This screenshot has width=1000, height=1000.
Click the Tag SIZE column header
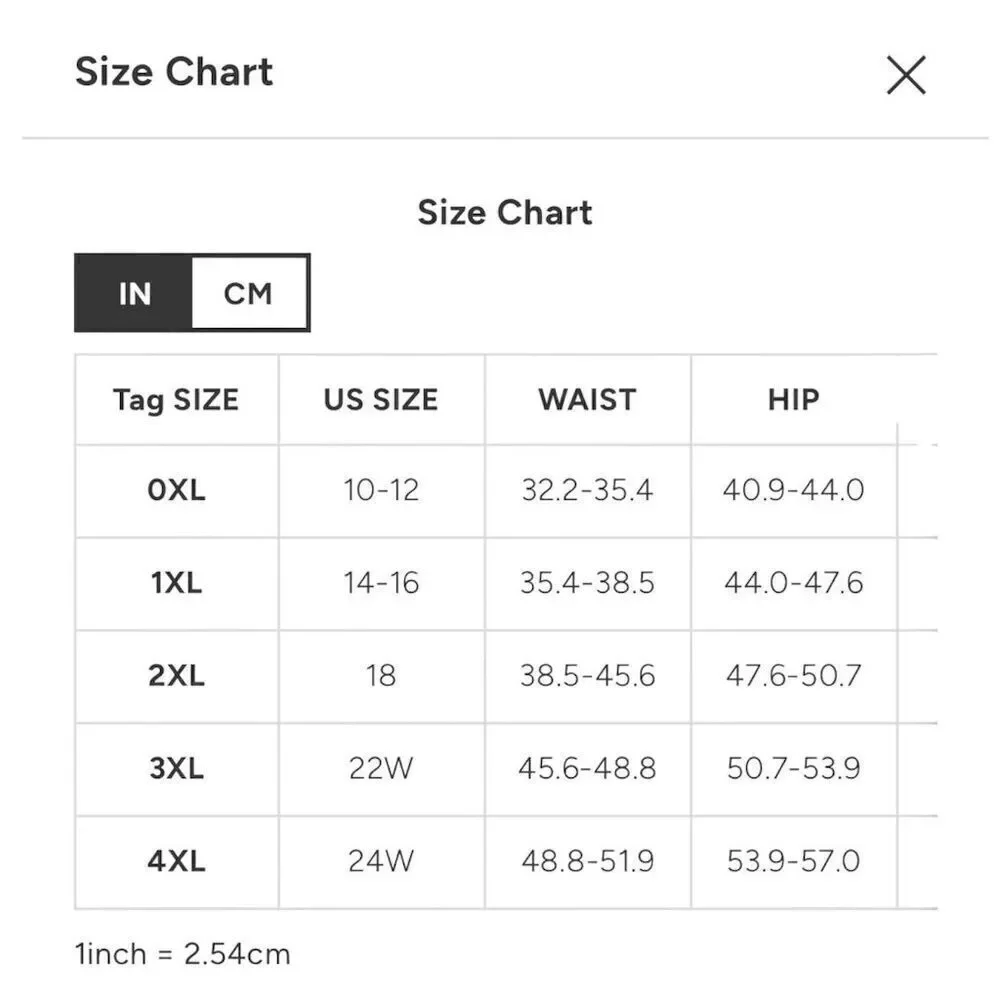[x=176, y=400]
